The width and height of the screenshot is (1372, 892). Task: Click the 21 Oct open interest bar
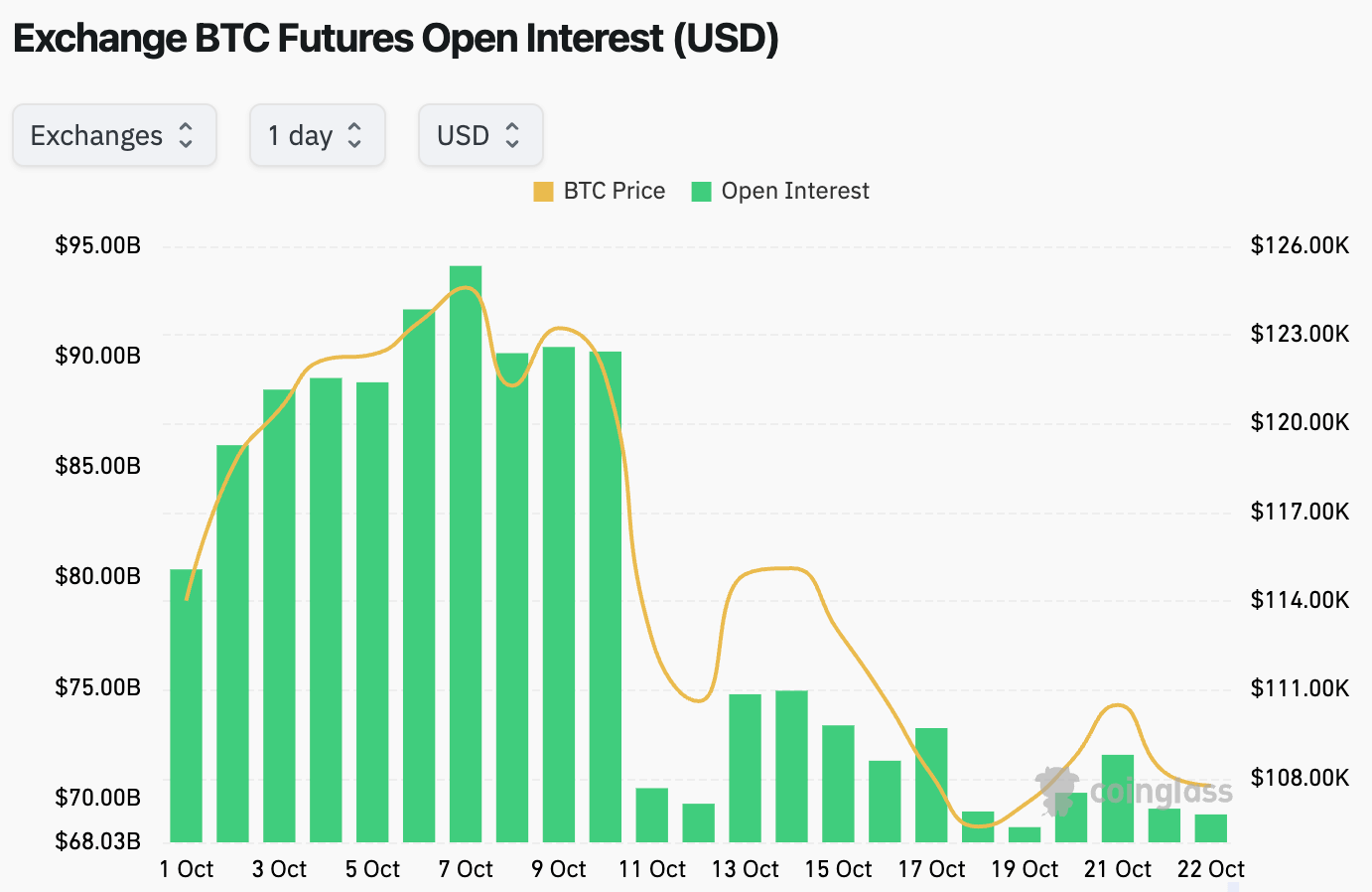pyautogui.click(x=1118, y=799)
